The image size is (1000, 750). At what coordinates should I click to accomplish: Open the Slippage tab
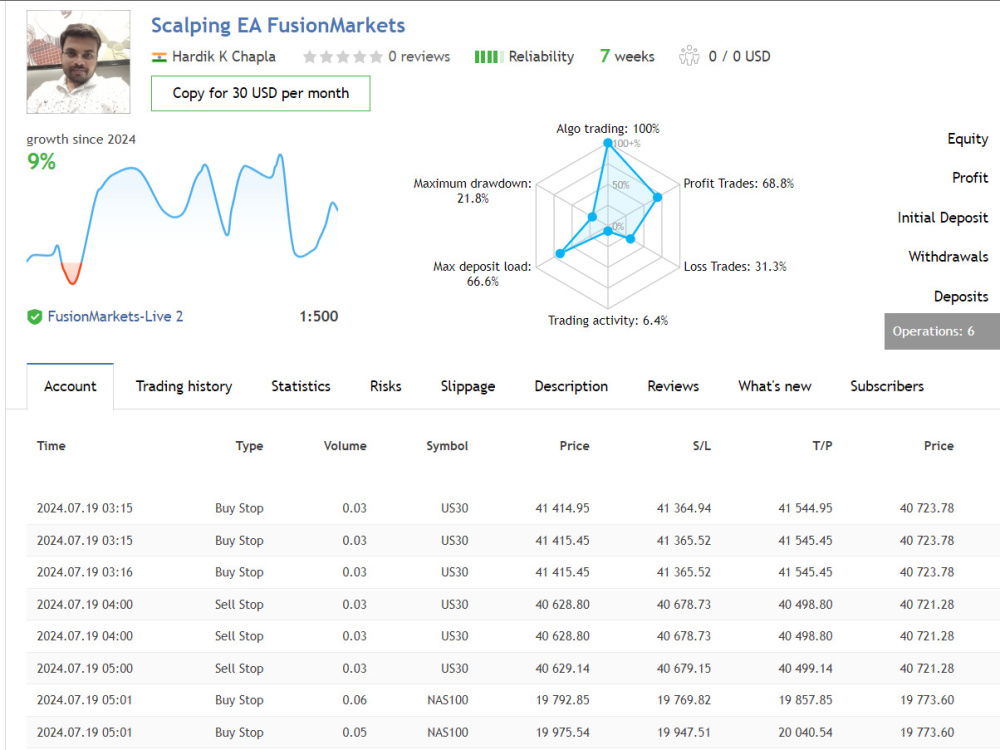click(x=468, y=386)
